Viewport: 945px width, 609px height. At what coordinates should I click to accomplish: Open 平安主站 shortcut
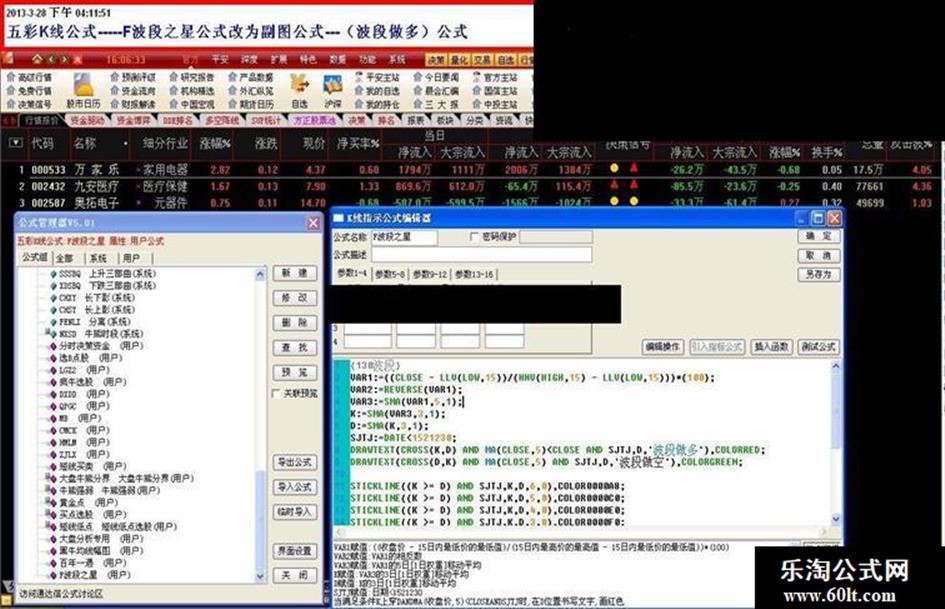[377, 77]
